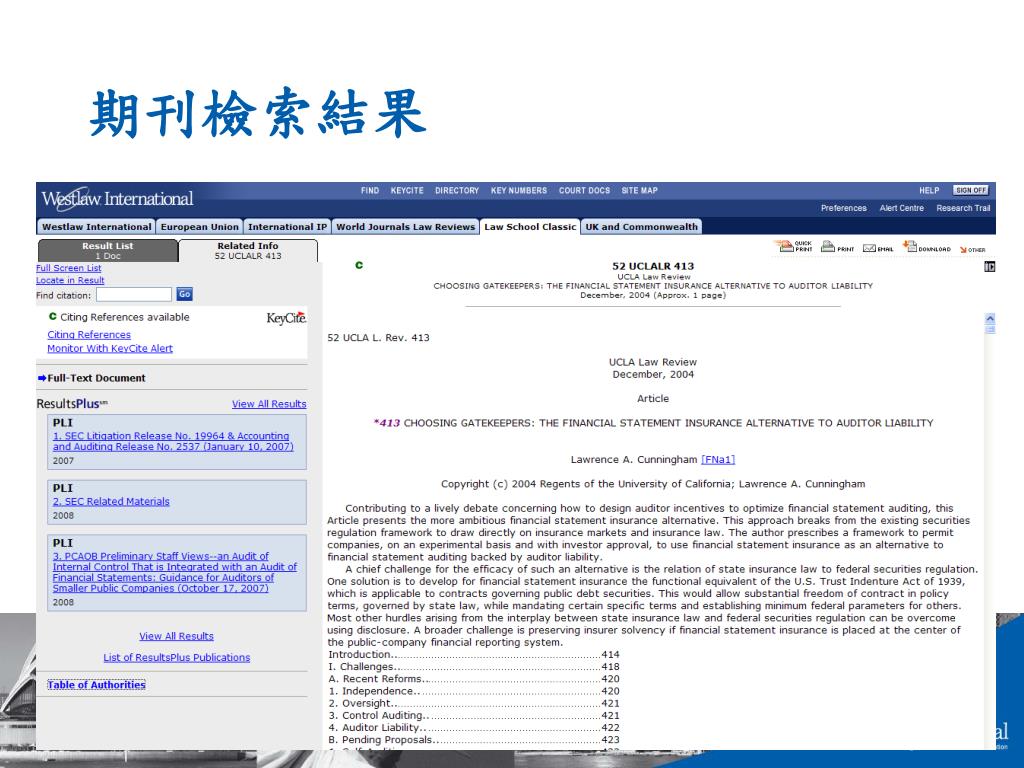The width and height of the screenshot is (1024, 768).
Task: Click the HELP link
Action: [x=929, y=191]
